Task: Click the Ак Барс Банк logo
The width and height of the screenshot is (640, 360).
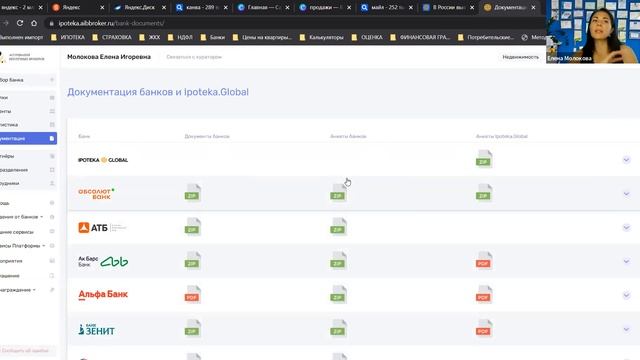Action: click(x=103, y=261)
